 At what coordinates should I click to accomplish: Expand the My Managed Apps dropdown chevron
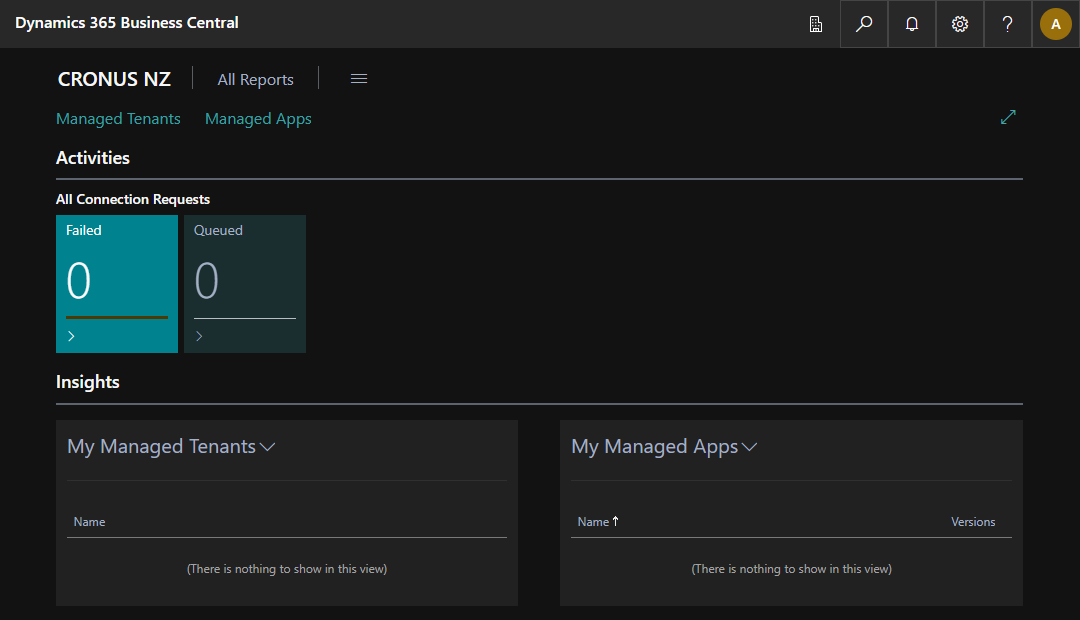pos(749,447)
